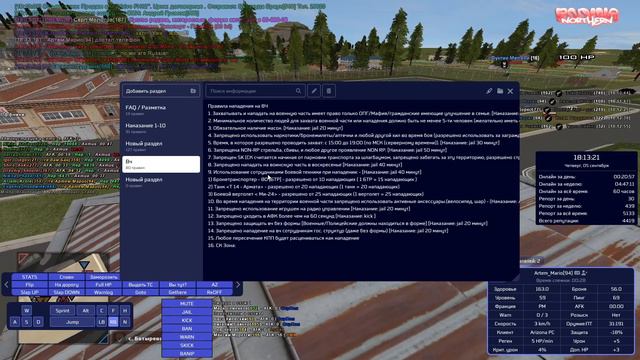Click rule 3 about Обязательное наличие масок
Image resolution: width=640 pixels, height=360 pixels.
click(276, 128)
